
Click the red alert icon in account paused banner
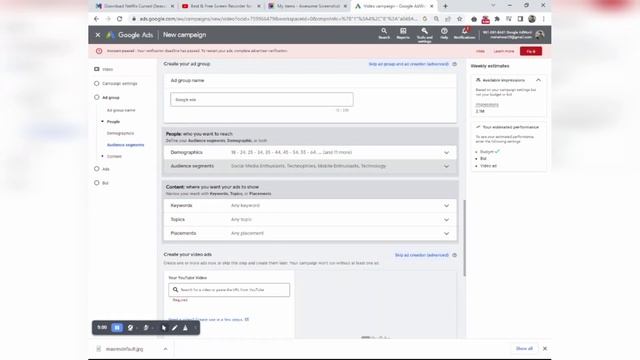tap(99, 51)
